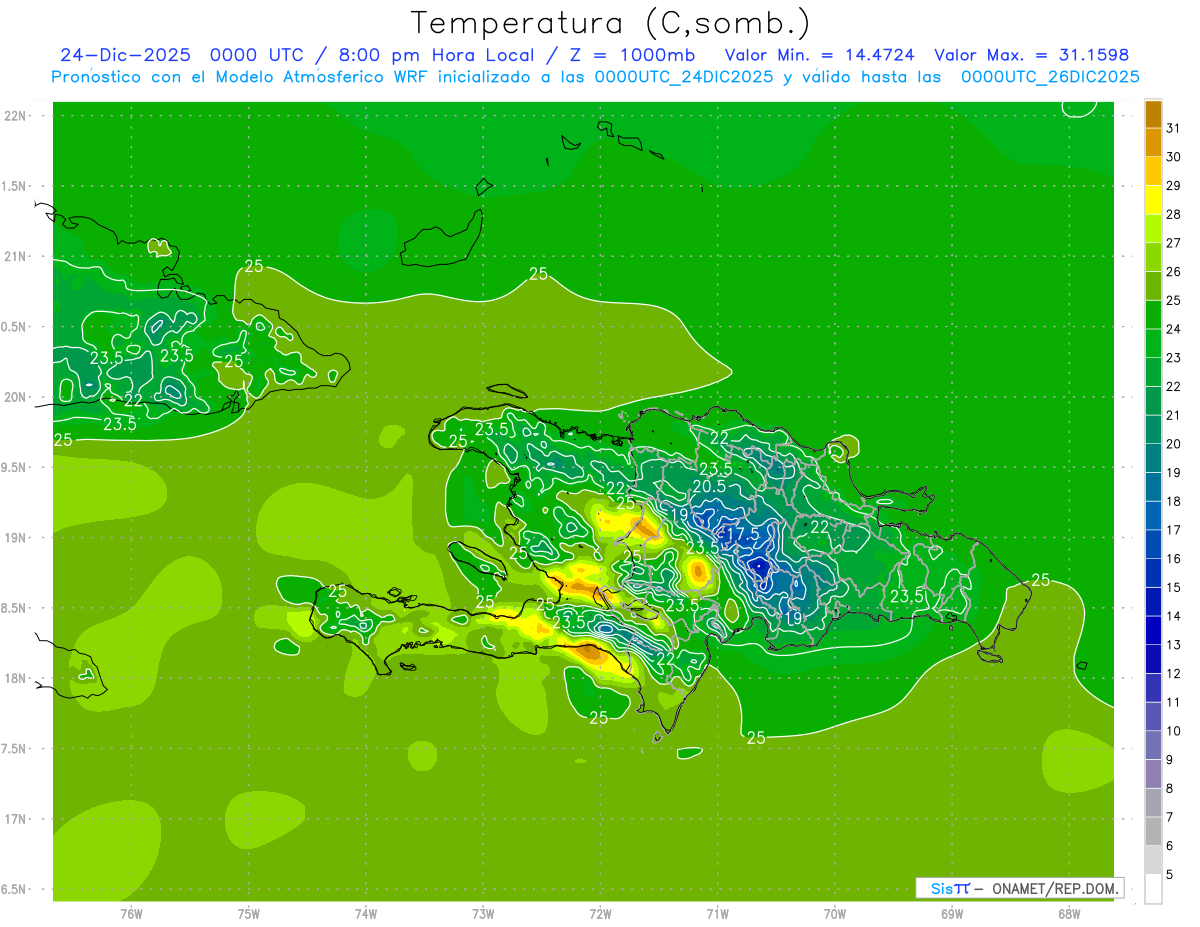
Task: Click the '70W' longitude axis label
Action: point(835,914)
